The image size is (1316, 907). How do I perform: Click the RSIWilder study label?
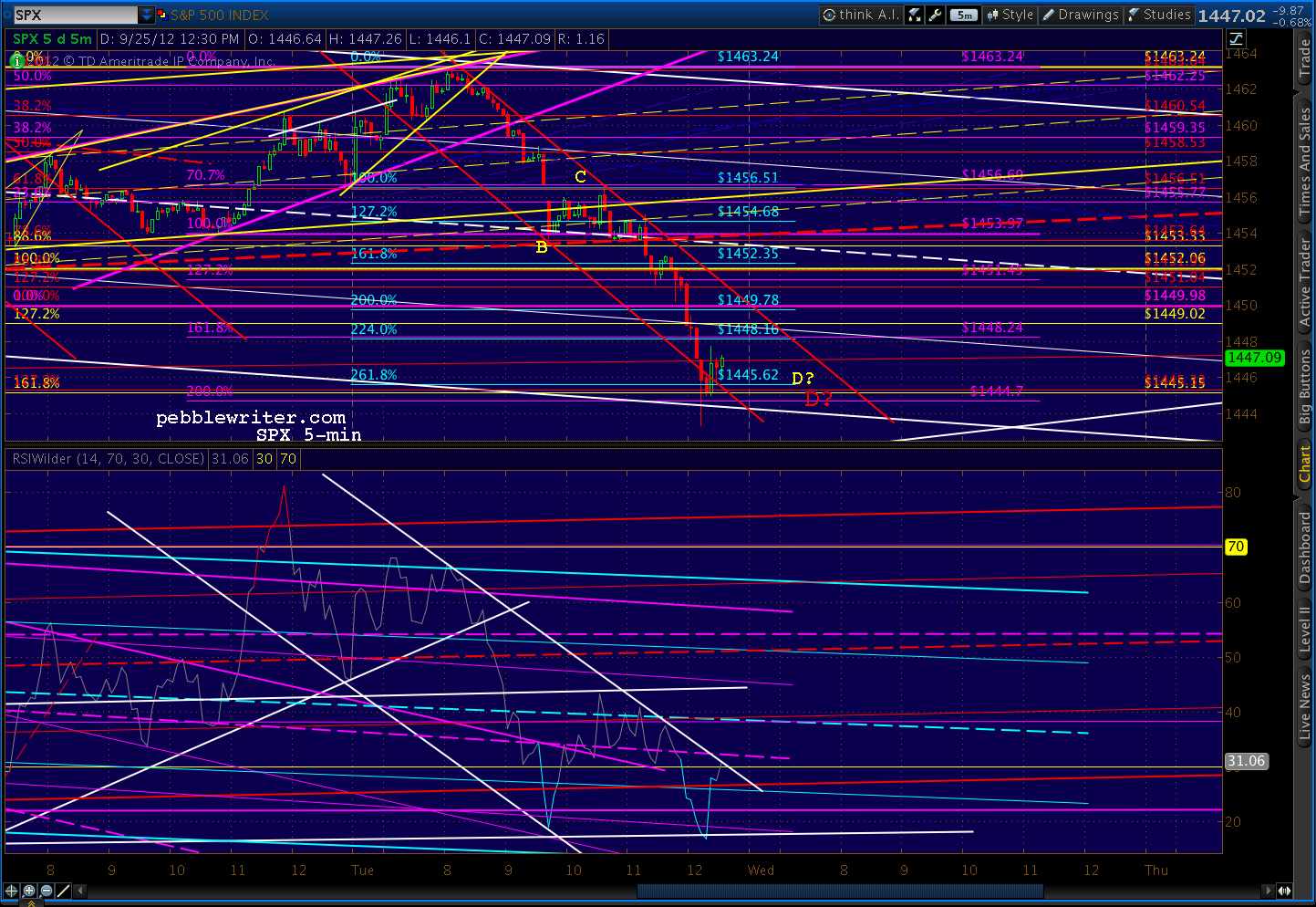click(x=108, y=459)
